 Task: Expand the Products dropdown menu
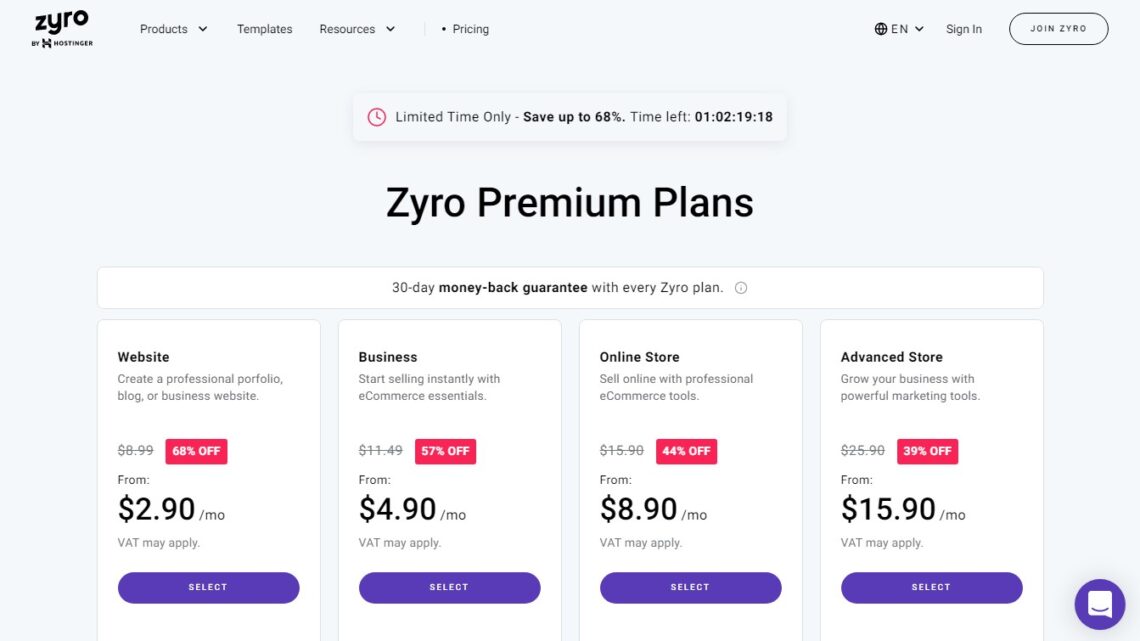[x=174, y=29]
